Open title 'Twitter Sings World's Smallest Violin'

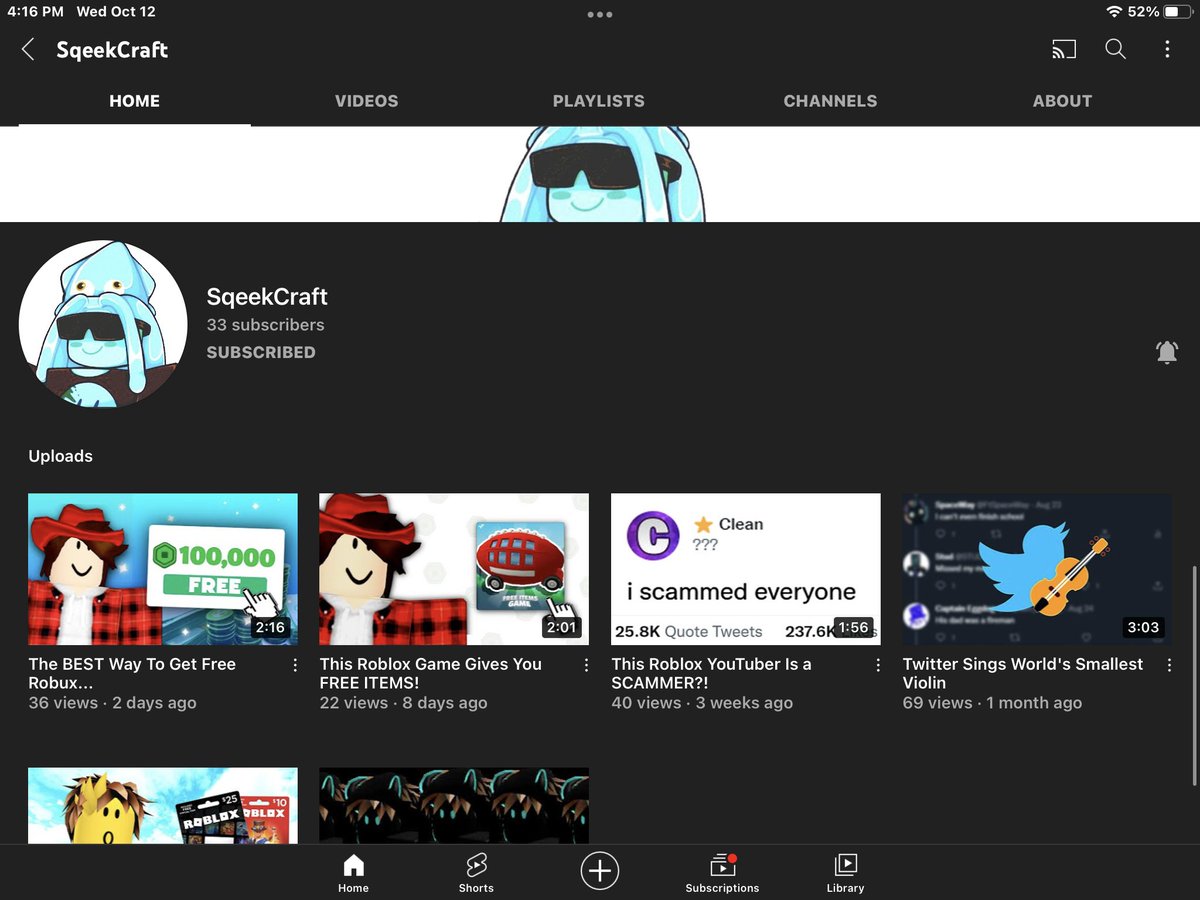[1023, 673]
